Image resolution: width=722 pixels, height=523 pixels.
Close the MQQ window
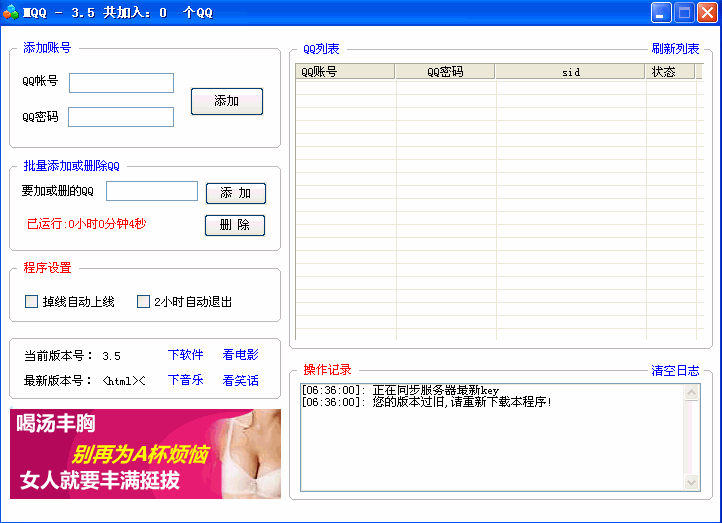(x=707, y=12)
